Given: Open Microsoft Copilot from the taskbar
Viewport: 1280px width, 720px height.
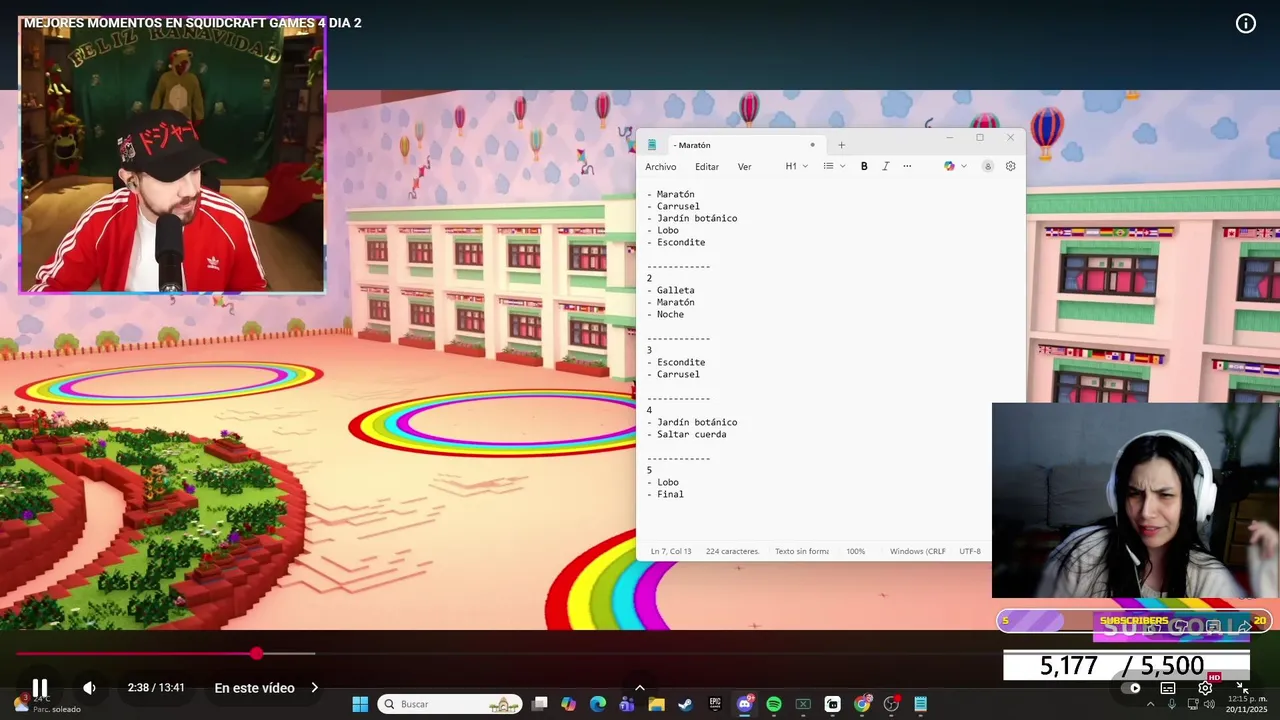Looking at the screenshot, I should (x=569, y=704).
